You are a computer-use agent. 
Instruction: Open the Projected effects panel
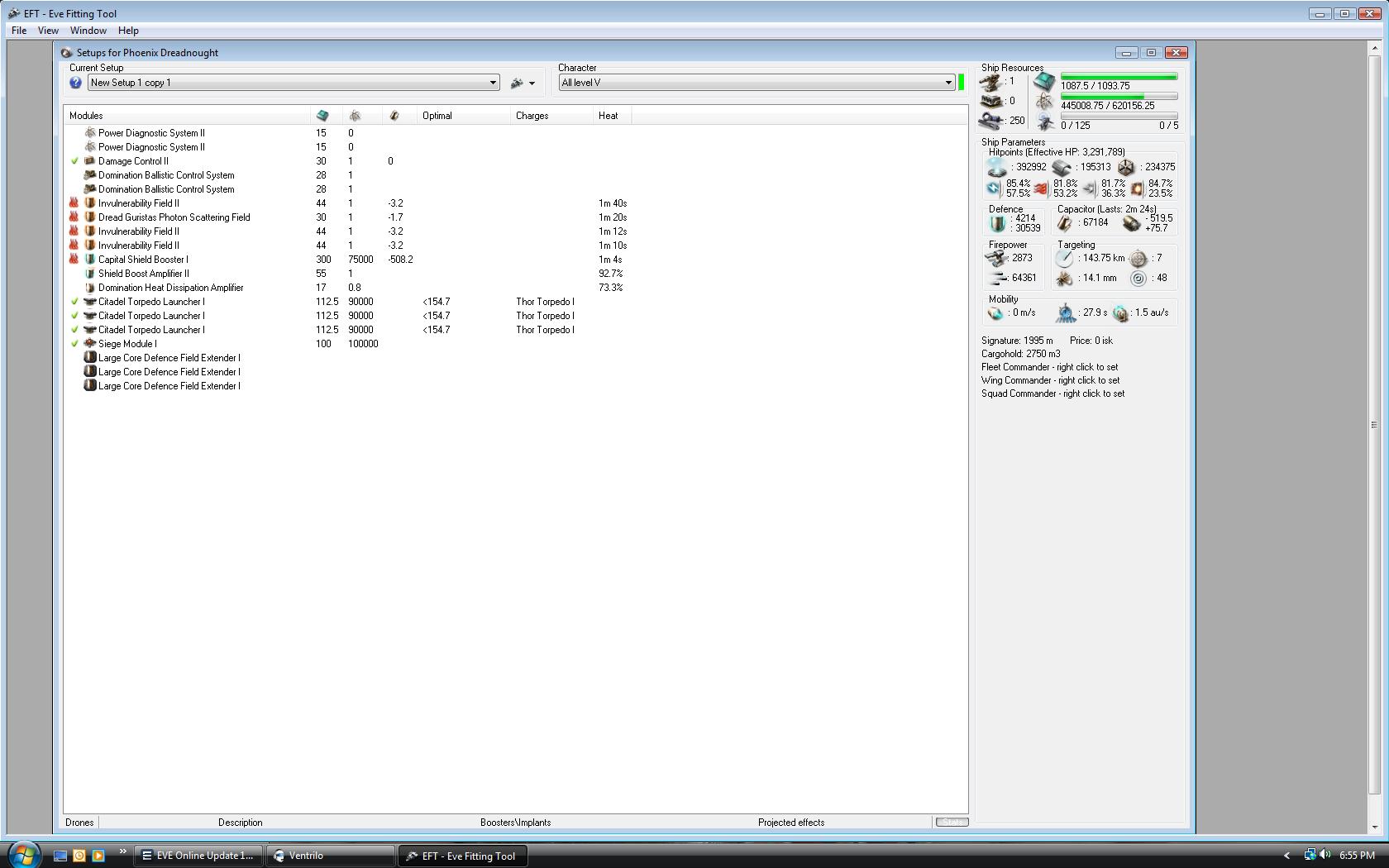(790, 823)
